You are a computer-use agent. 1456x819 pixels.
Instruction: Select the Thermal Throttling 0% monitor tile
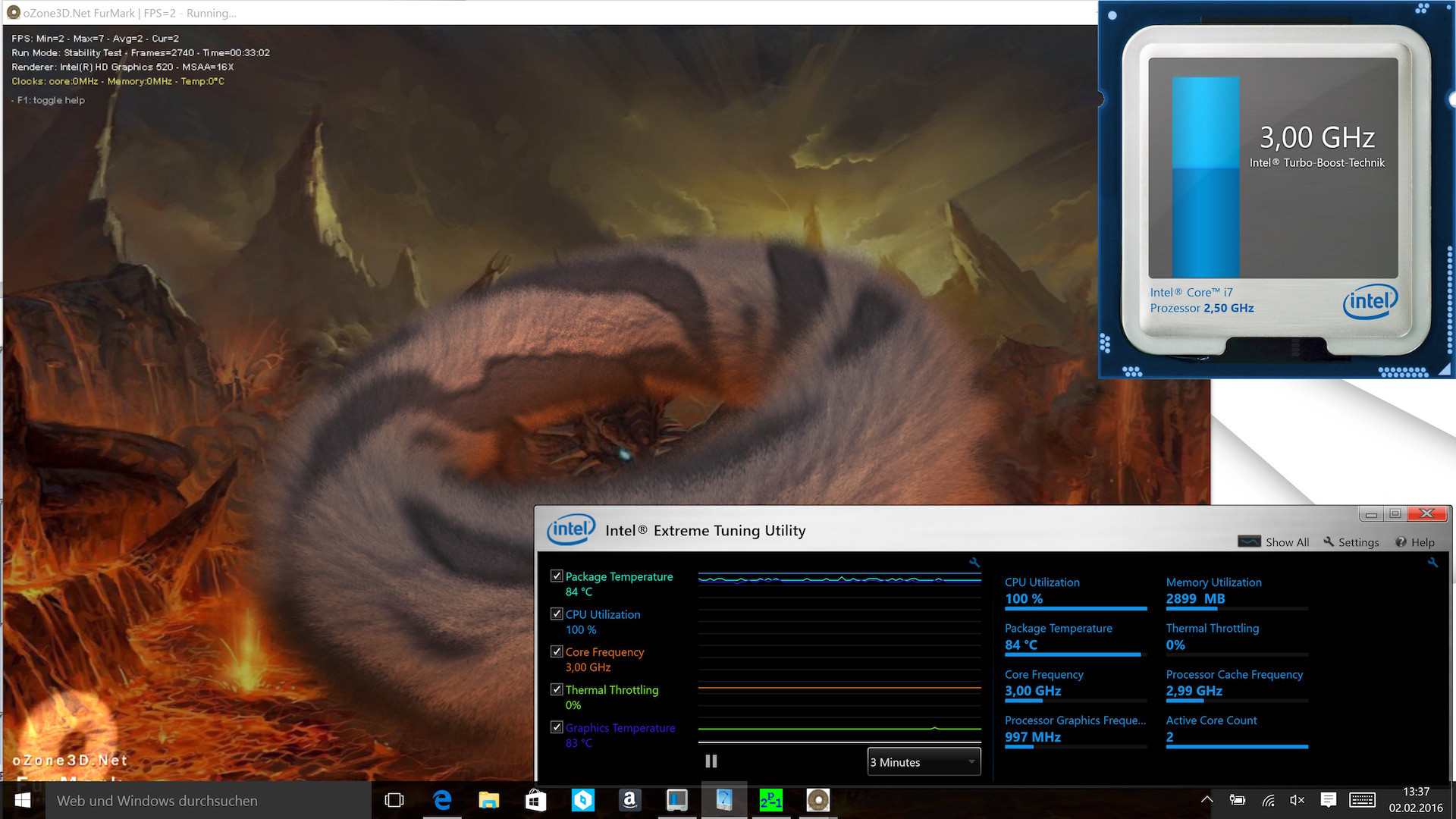click(x=1237, y=639)
